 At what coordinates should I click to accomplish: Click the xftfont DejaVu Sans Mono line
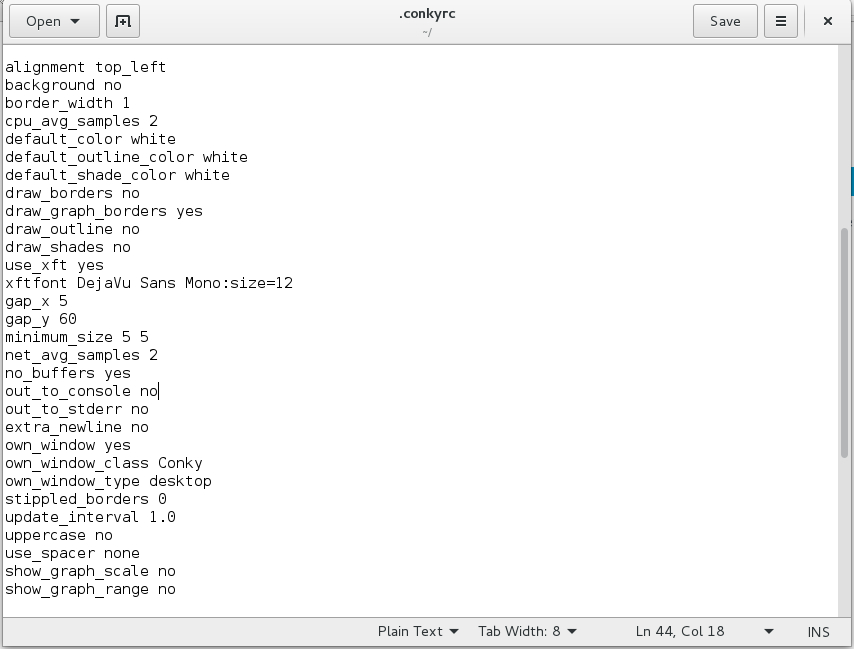pyautogui.click(x=149, y=283)
